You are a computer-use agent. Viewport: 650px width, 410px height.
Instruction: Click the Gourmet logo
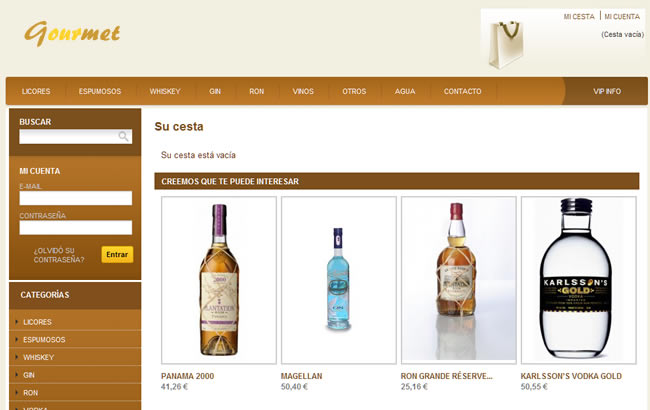[x=72, y=33]
